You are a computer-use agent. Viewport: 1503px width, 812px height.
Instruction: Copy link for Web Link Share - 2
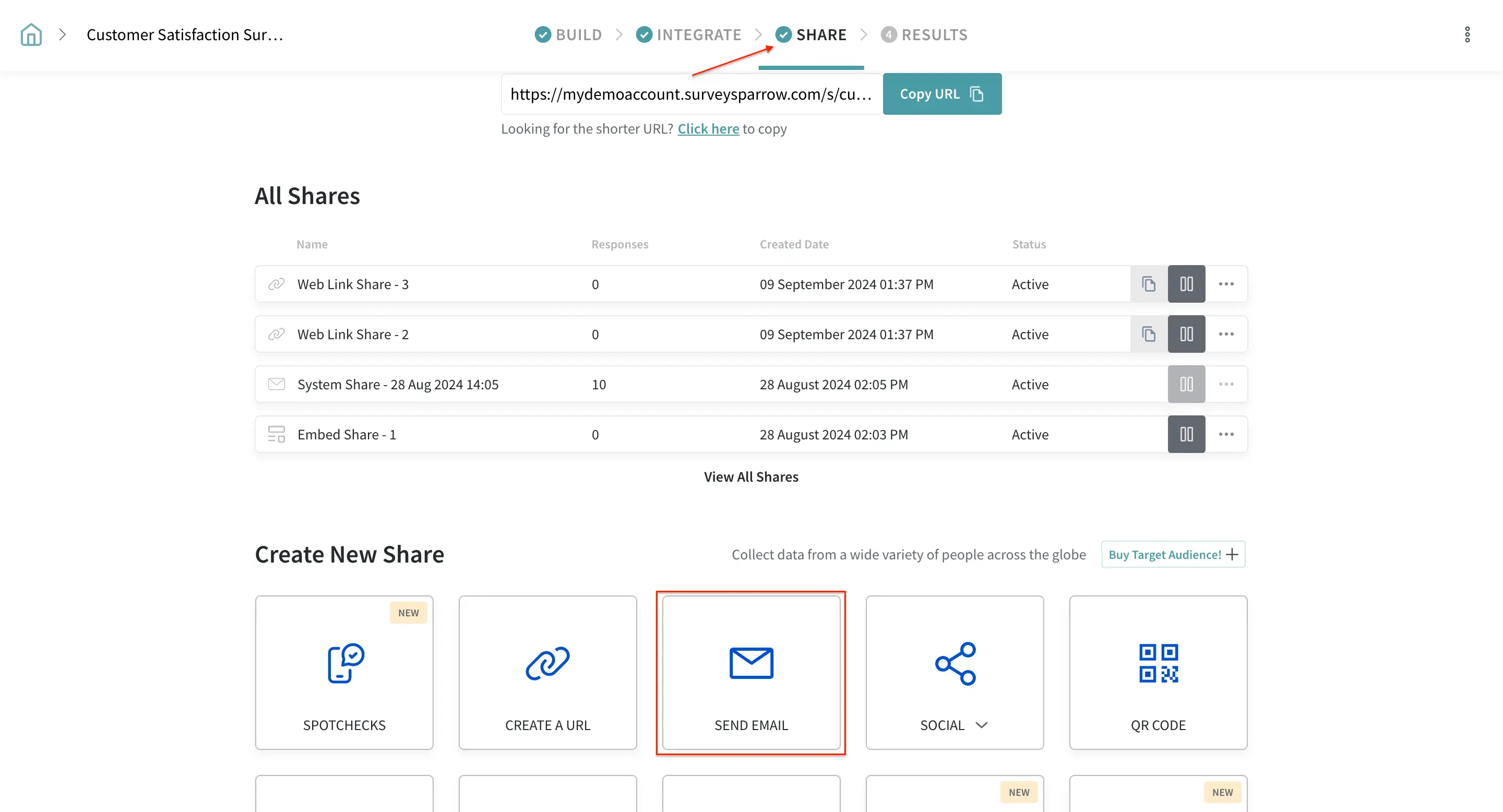pos(1148,335)
